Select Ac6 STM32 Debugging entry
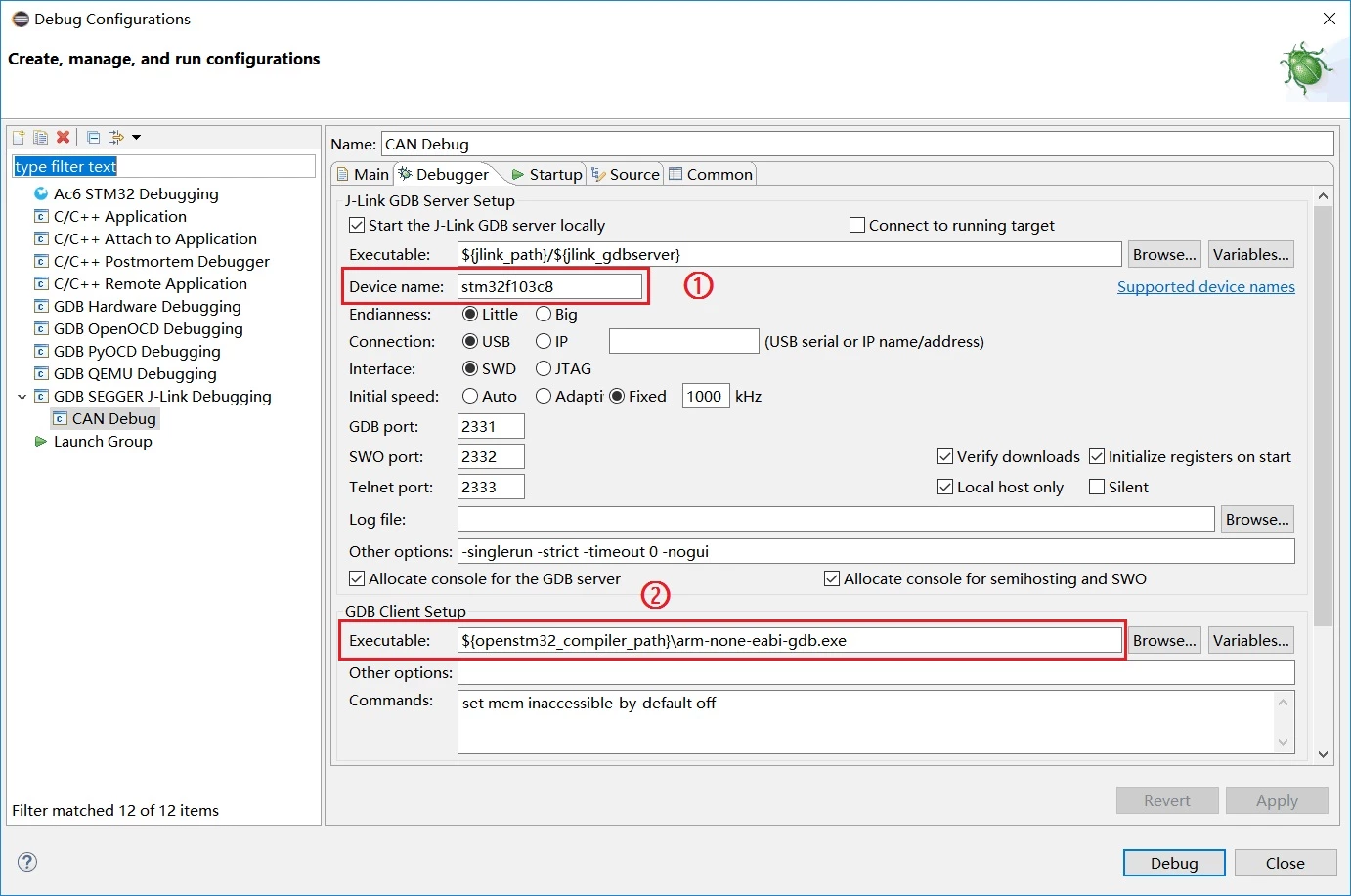This screenshot has height=896, width=1351. click(x=136, y=193)
